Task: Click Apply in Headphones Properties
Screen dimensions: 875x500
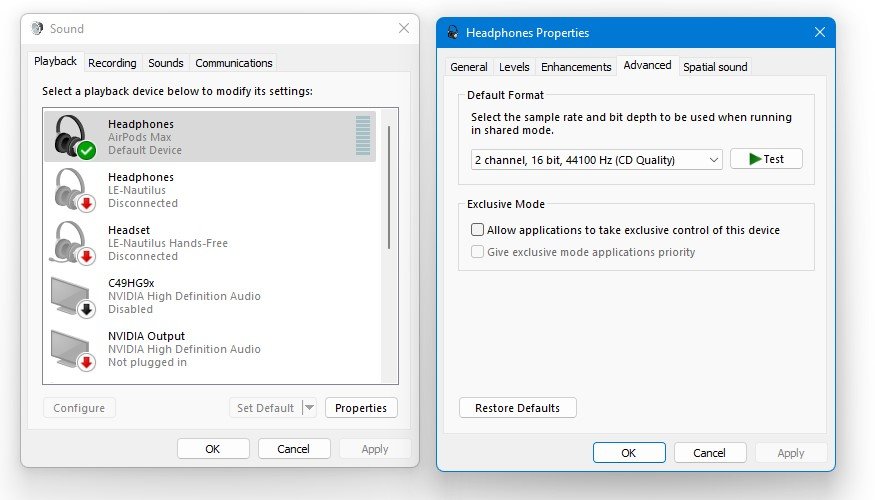Action: coord(791,453)
